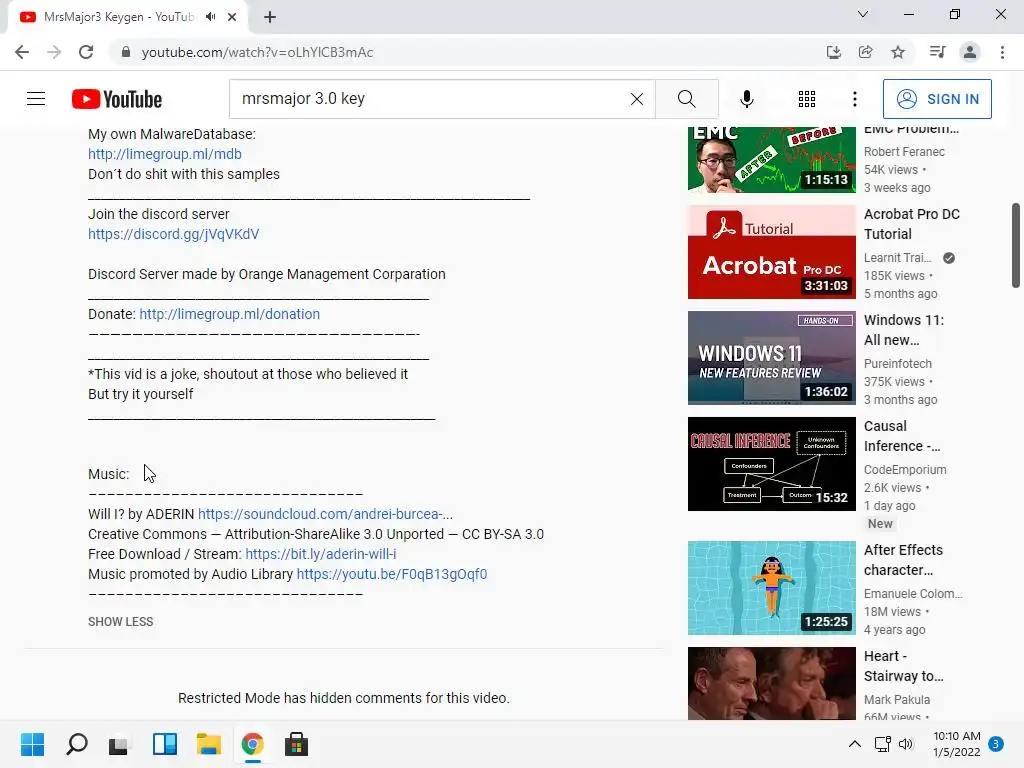The image size is (1024, 768).
Task: Mute the tab via its speaker icon
Action: [x=210, y=17]
